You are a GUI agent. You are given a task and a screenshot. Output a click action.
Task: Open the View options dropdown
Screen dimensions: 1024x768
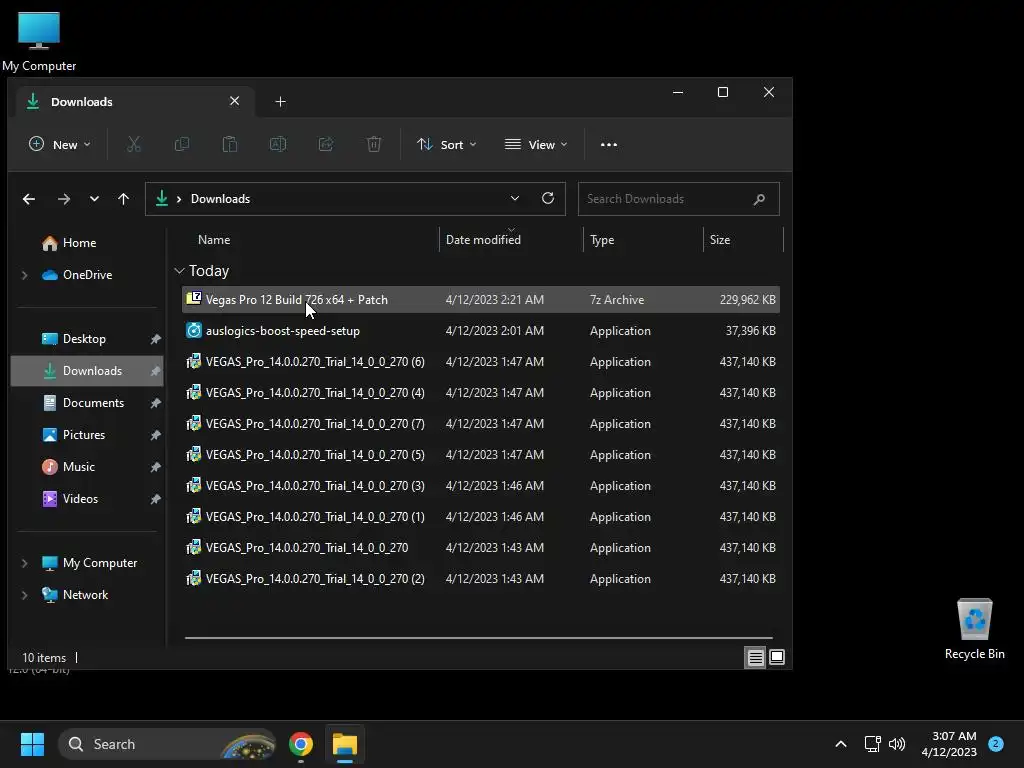click(x=536, y=144)
